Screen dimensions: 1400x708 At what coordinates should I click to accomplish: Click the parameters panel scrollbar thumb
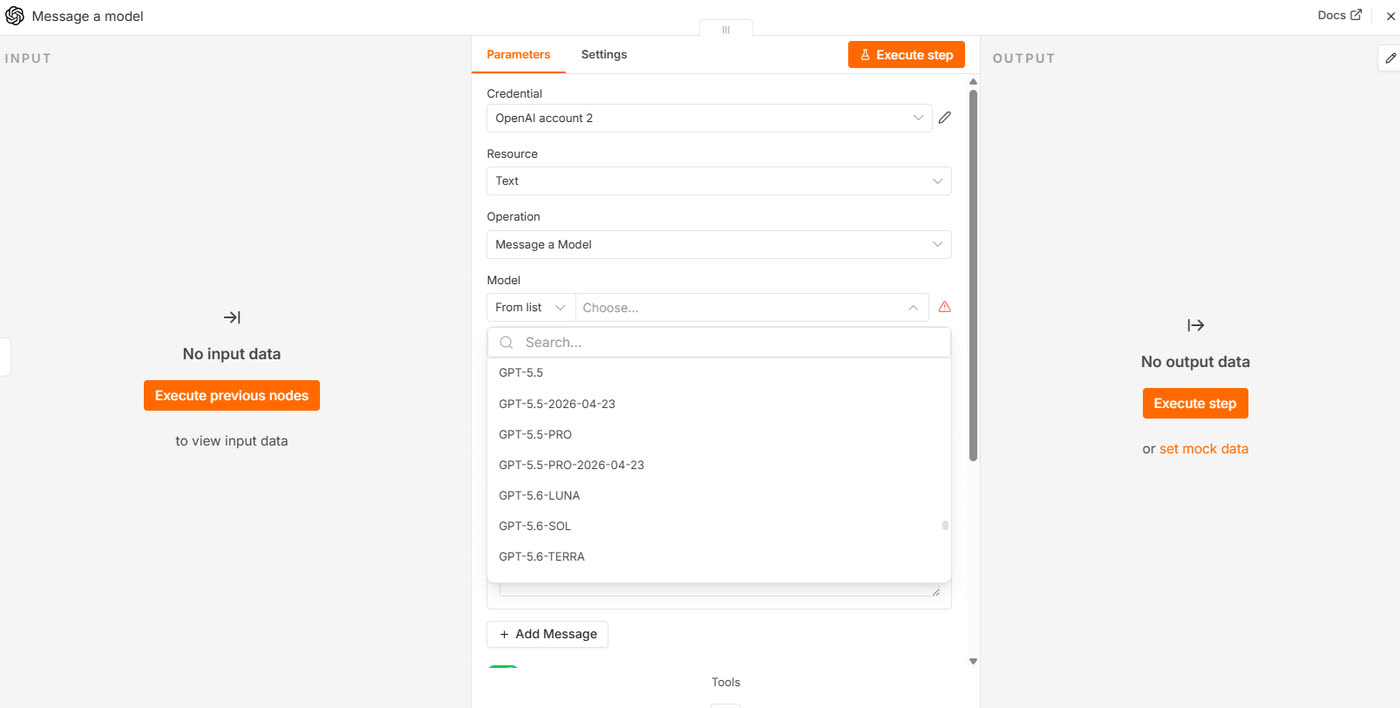coord(973,276)
